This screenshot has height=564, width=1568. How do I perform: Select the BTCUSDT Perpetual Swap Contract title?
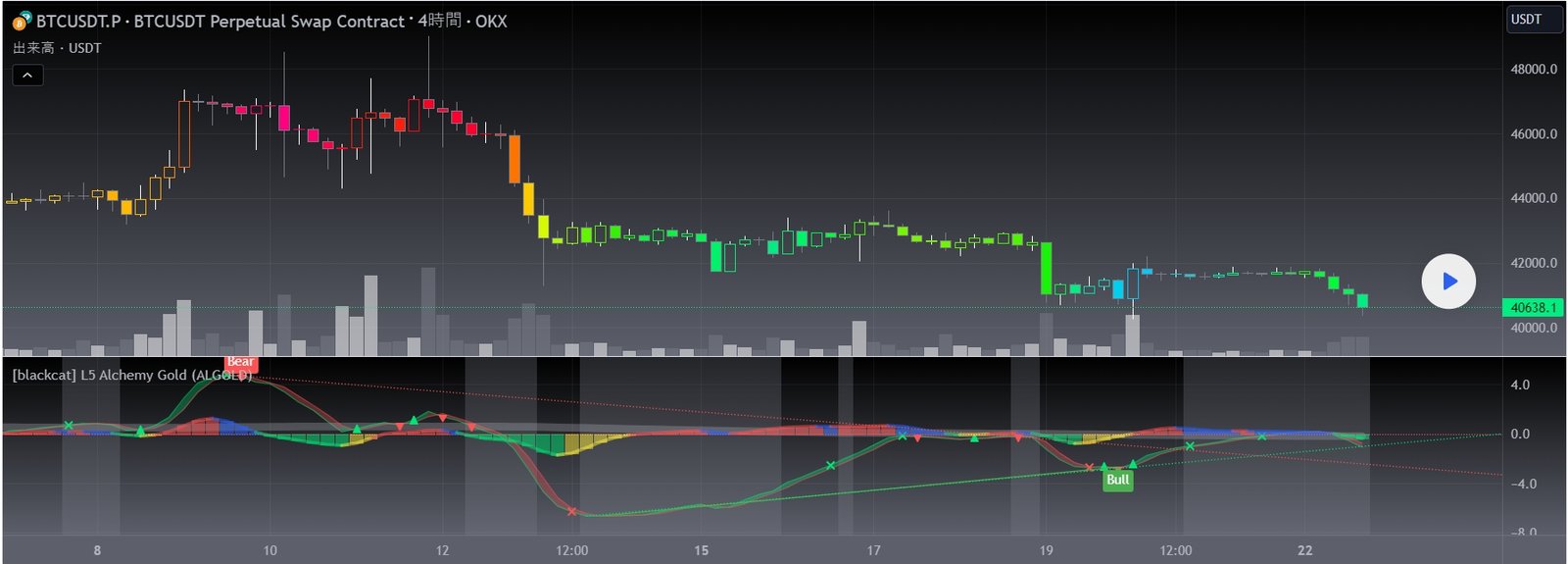(269, 21)
